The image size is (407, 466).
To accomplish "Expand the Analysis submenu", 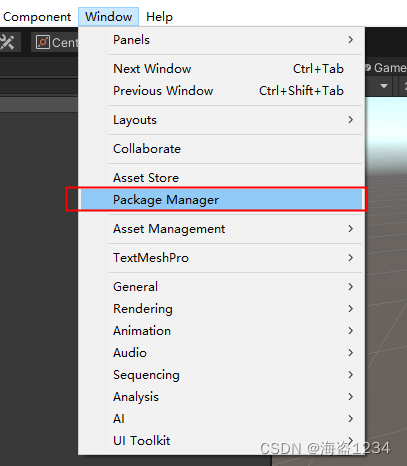I will 221,397.
